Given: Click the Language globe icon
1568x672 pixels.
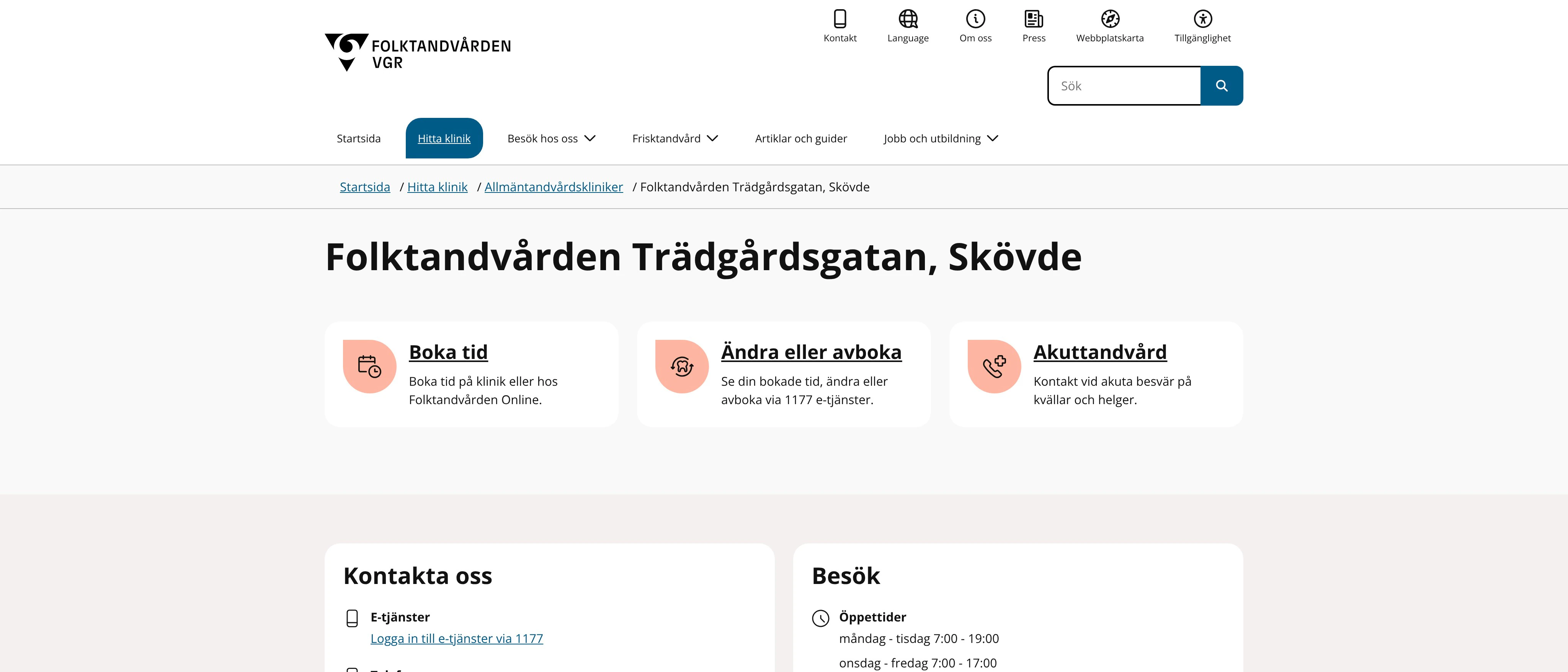Looking at the screenshot, I should point(908,19).
